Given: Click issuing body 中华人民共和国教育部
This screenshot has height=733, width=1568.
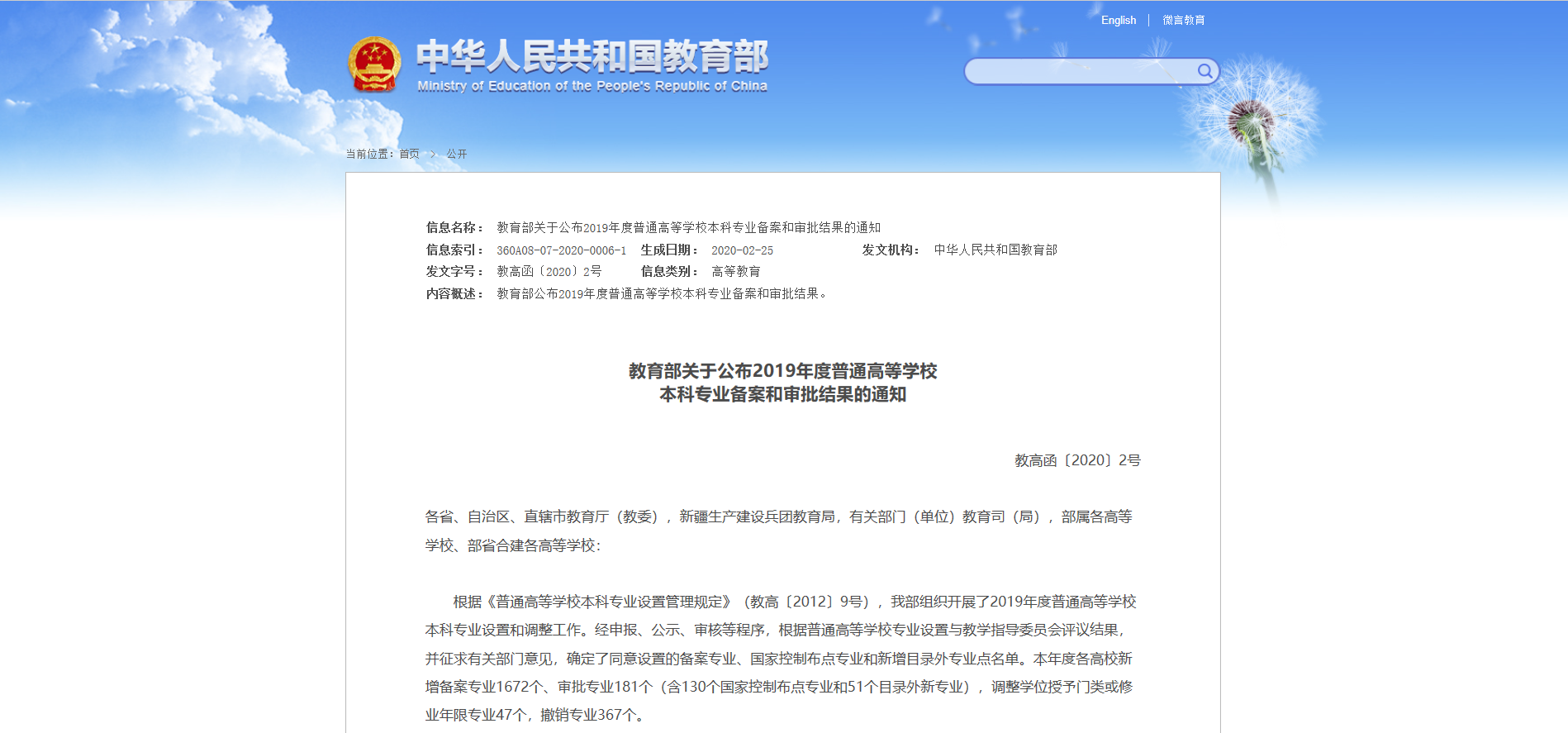Looking at the screenshot, I should [995, 250].
